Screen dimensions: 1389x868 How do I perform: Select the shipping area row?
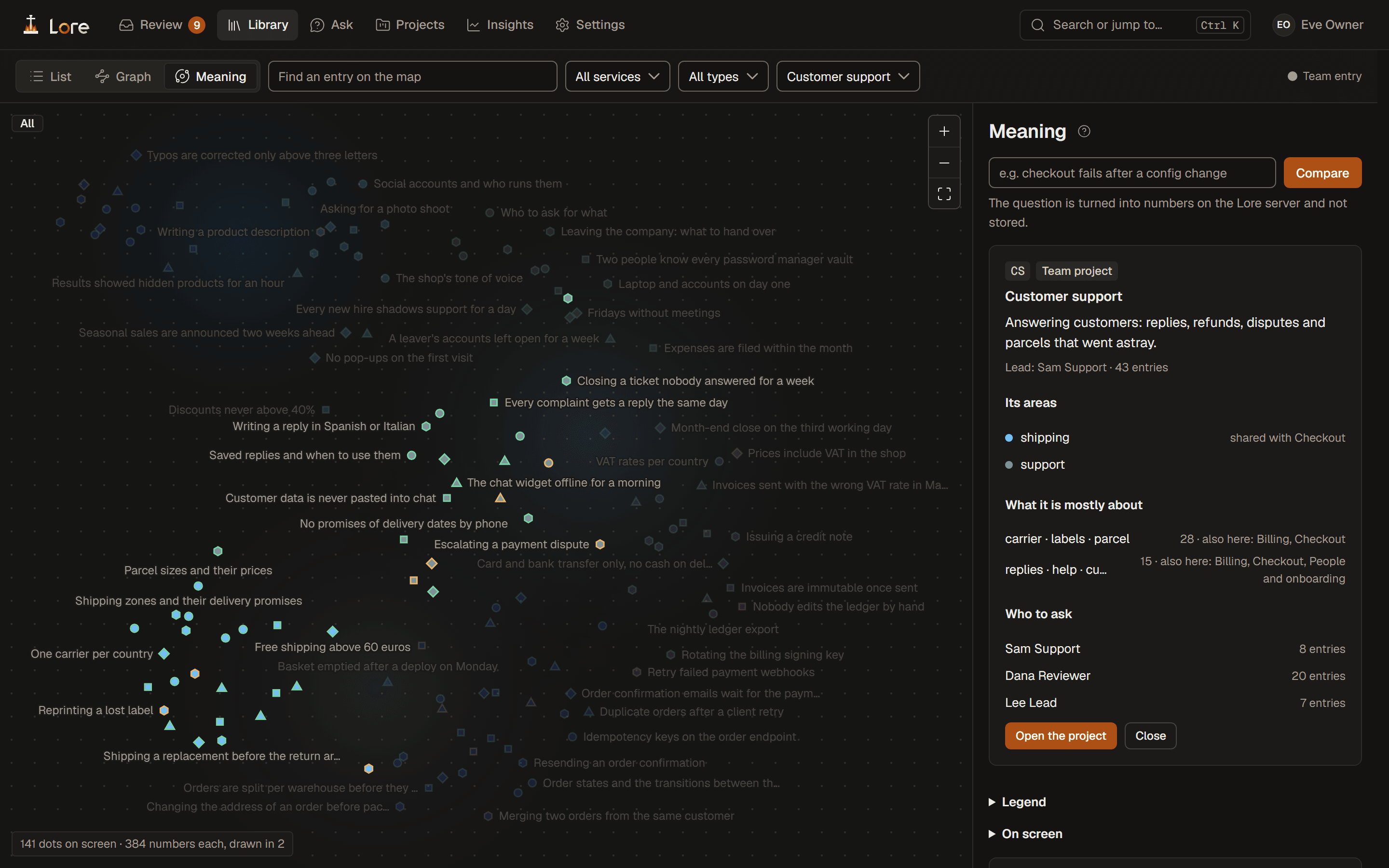pos(1174,437)
